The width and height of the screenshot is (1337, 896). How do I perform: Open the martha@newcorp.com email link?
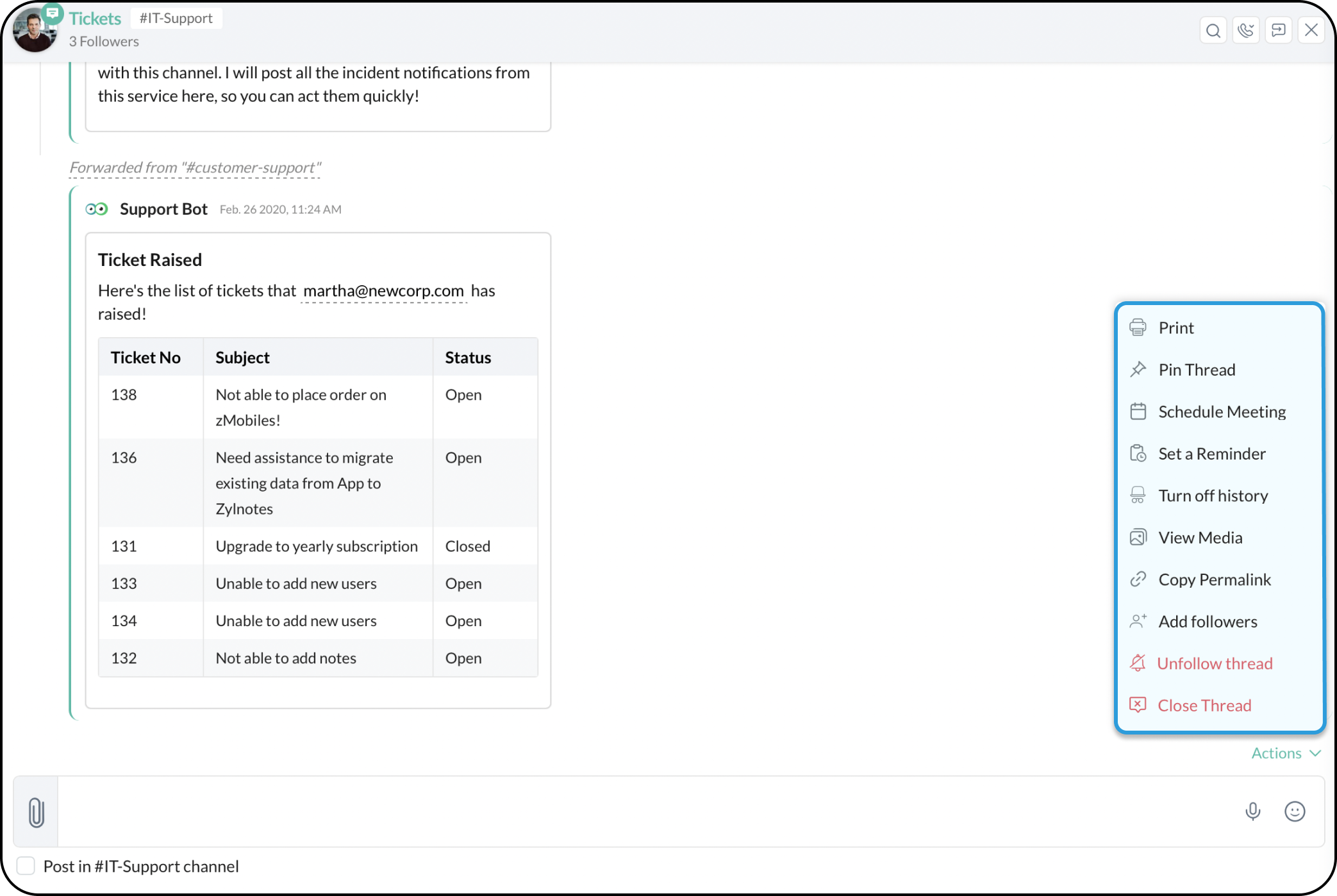click(x=383, y=291)
